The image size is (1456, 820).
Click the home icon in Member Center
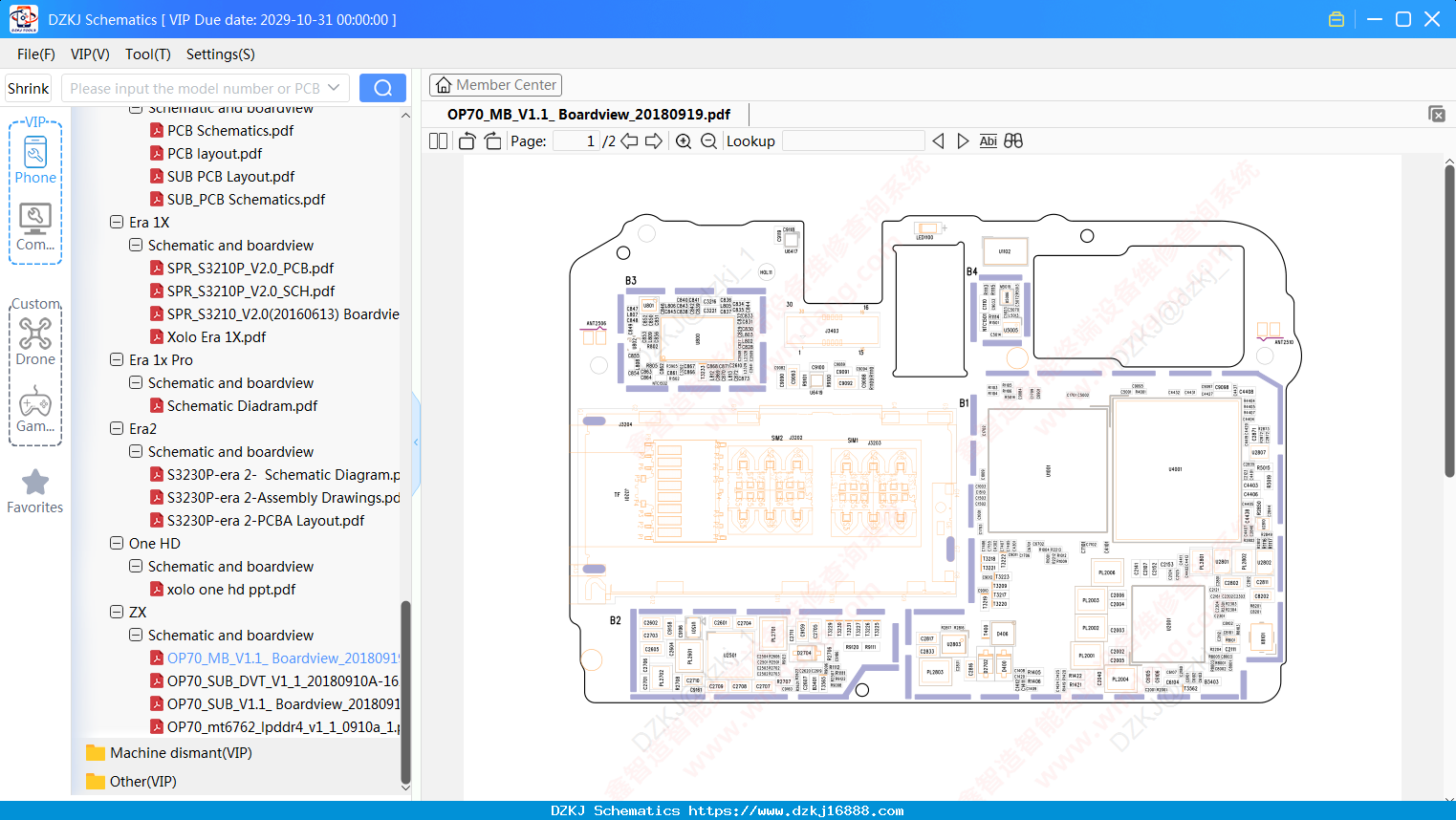pyautogui.click(x=444, y=85)
